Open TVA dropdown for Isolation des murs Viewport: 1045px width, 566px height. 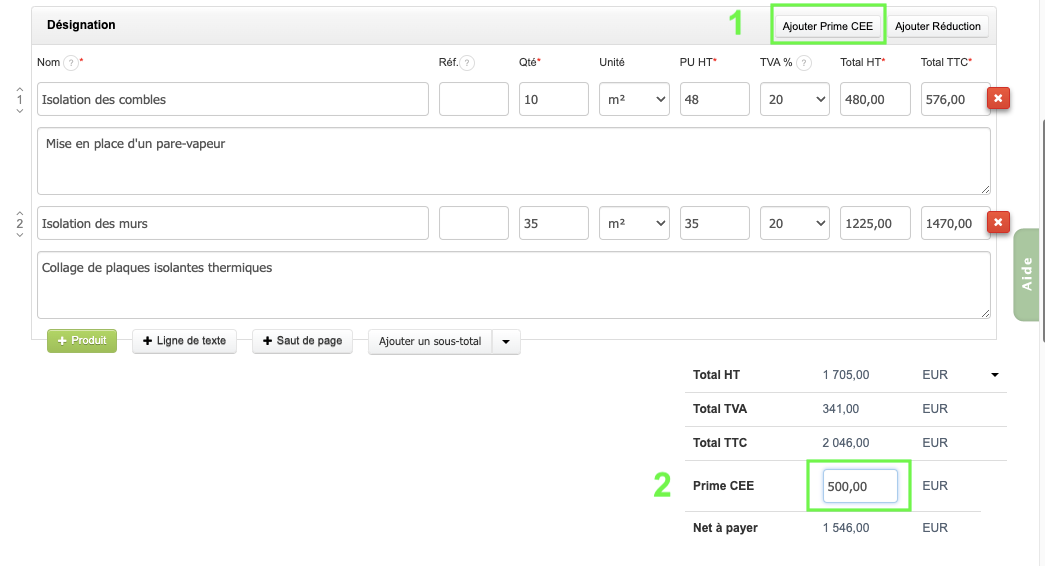[x=795, y=223]
